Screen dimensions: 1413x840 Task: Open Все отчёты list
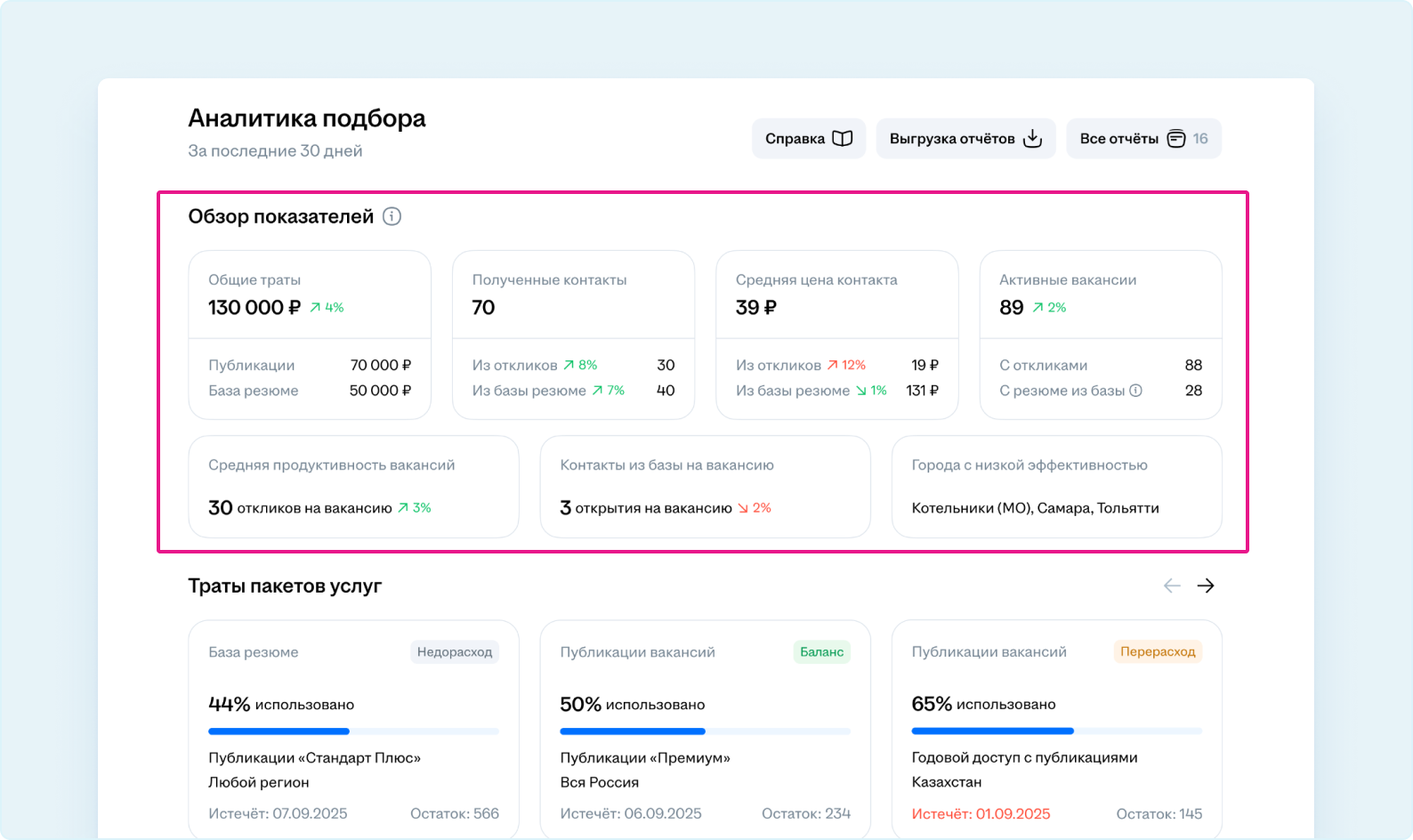[1143, 139]
